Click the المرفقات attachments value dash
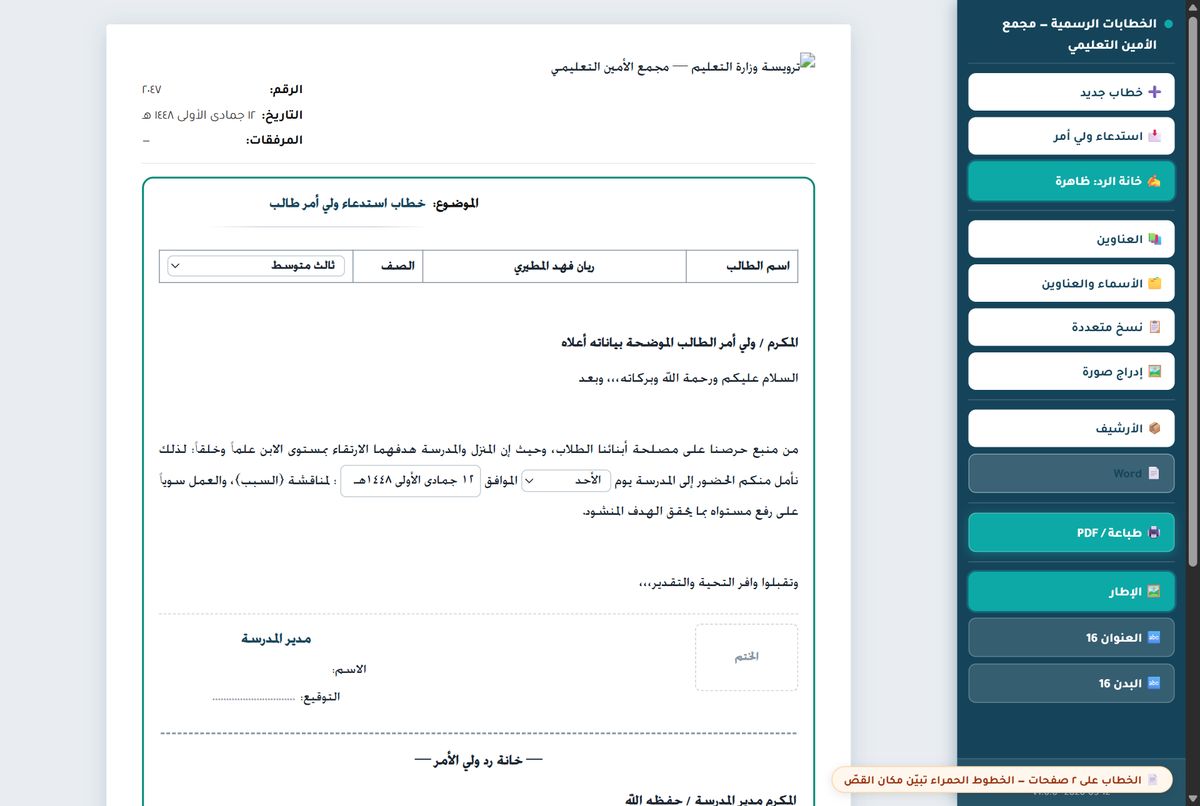The width and height of the screenshot is (1200, 806). [147, 140]
